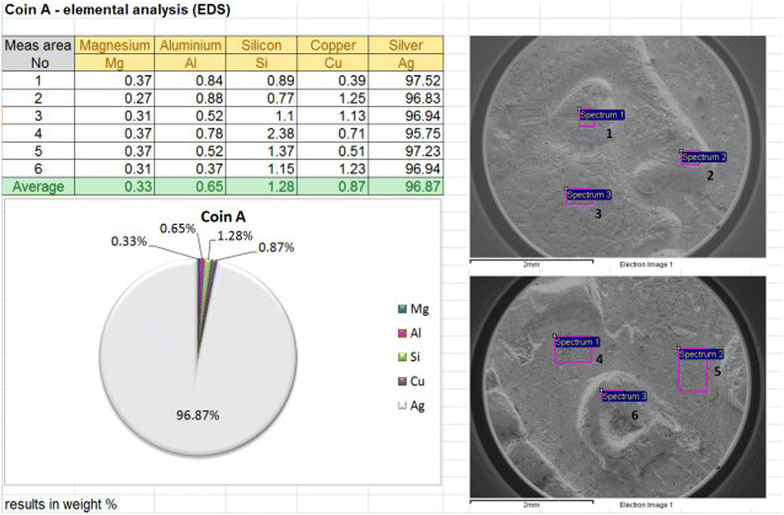This screenshot has width=784, height=515.
Task: Select silicon value 2.38 in row 4
Action: 262,134
